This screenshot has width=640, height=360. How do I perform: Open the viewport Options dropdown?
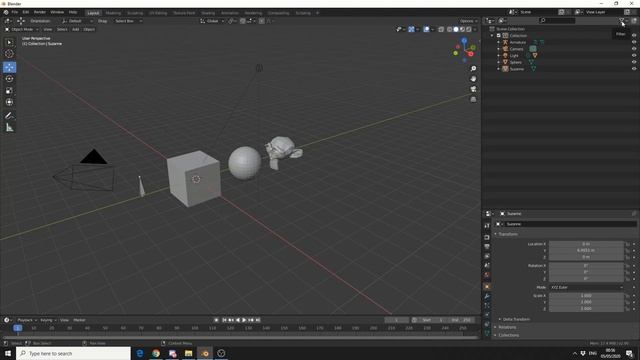(468, 21)
